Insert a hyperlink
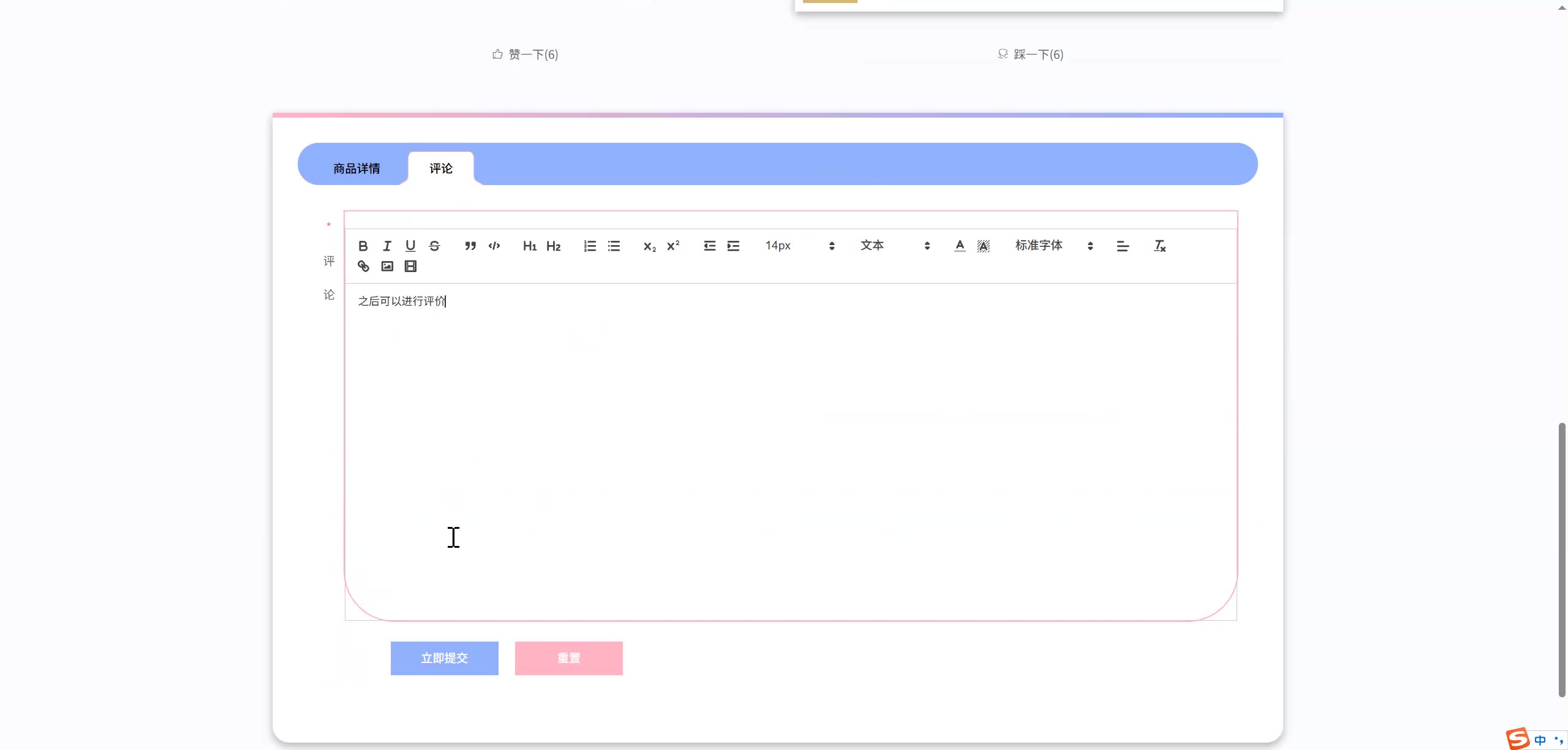Image resolution: width=1568 pixels, height=750 pixels. 363,266
